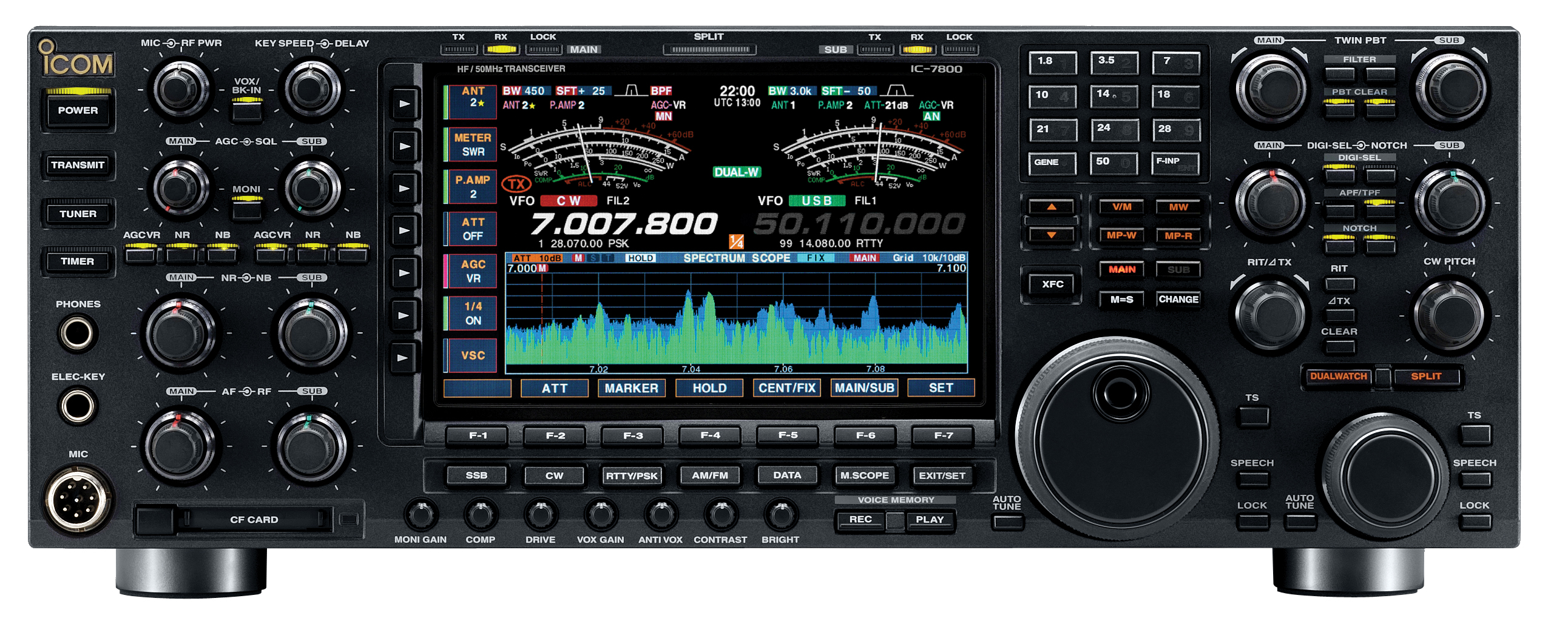Hit the F-5 function key

pyautogui.click(x=788, y=436)
